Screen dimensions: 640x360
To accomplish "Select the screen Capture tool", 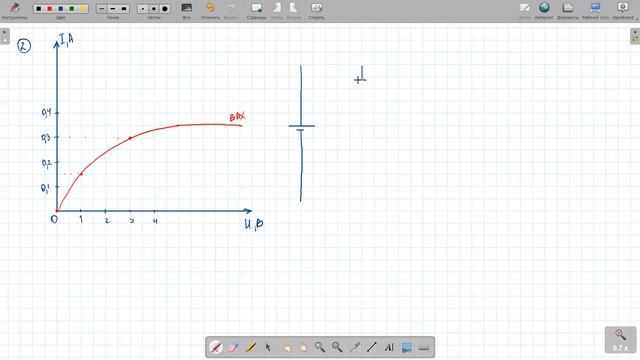I will [x=407, y=347].
